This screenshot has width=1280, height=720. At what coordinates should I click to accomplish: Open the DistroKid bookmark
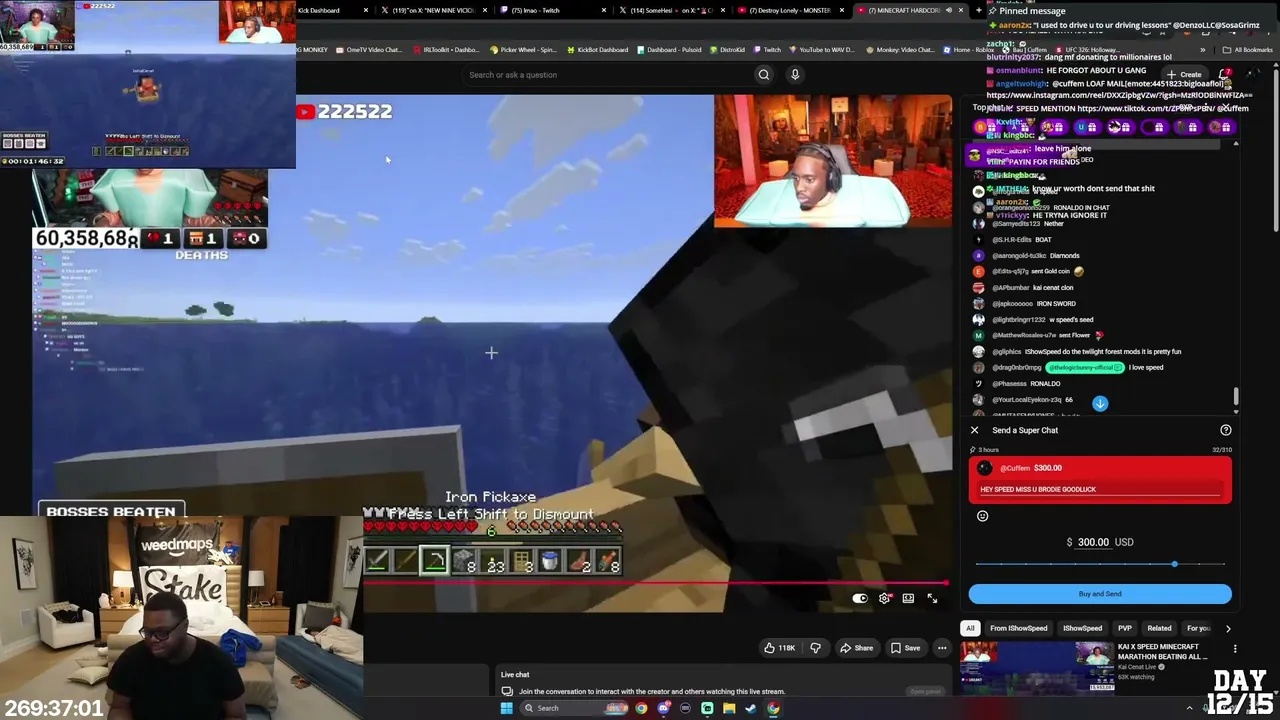727,49
